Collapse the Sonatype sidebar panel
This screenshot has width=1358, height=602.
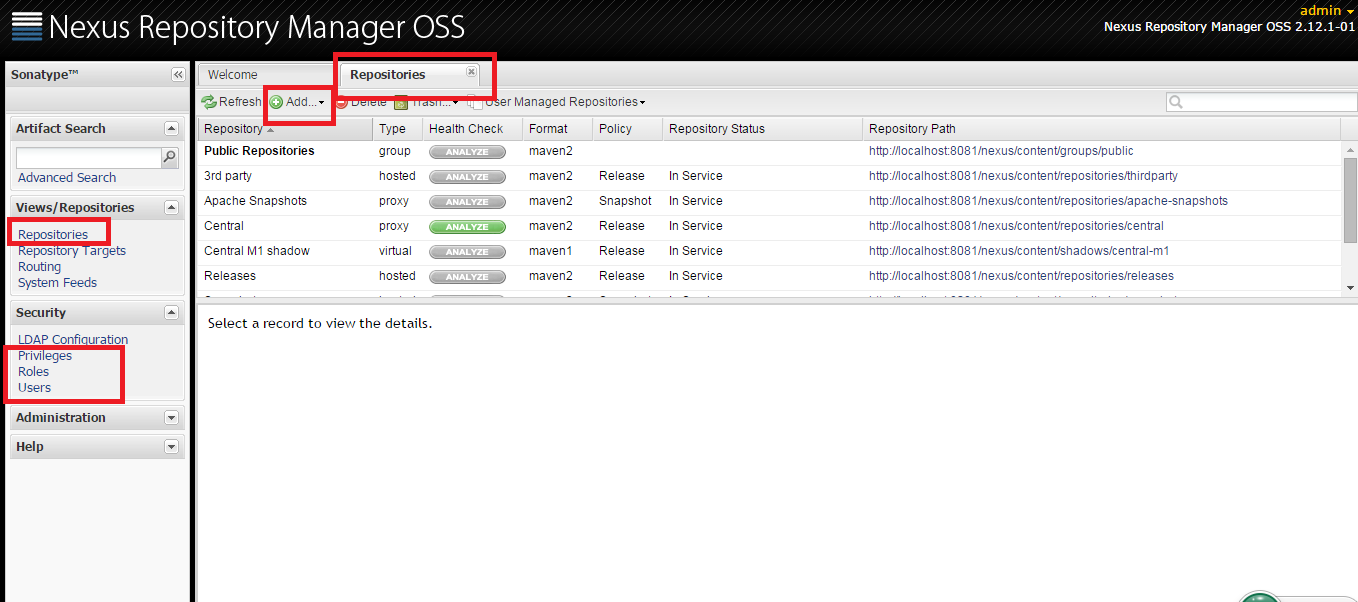click(x=178, y=74)
